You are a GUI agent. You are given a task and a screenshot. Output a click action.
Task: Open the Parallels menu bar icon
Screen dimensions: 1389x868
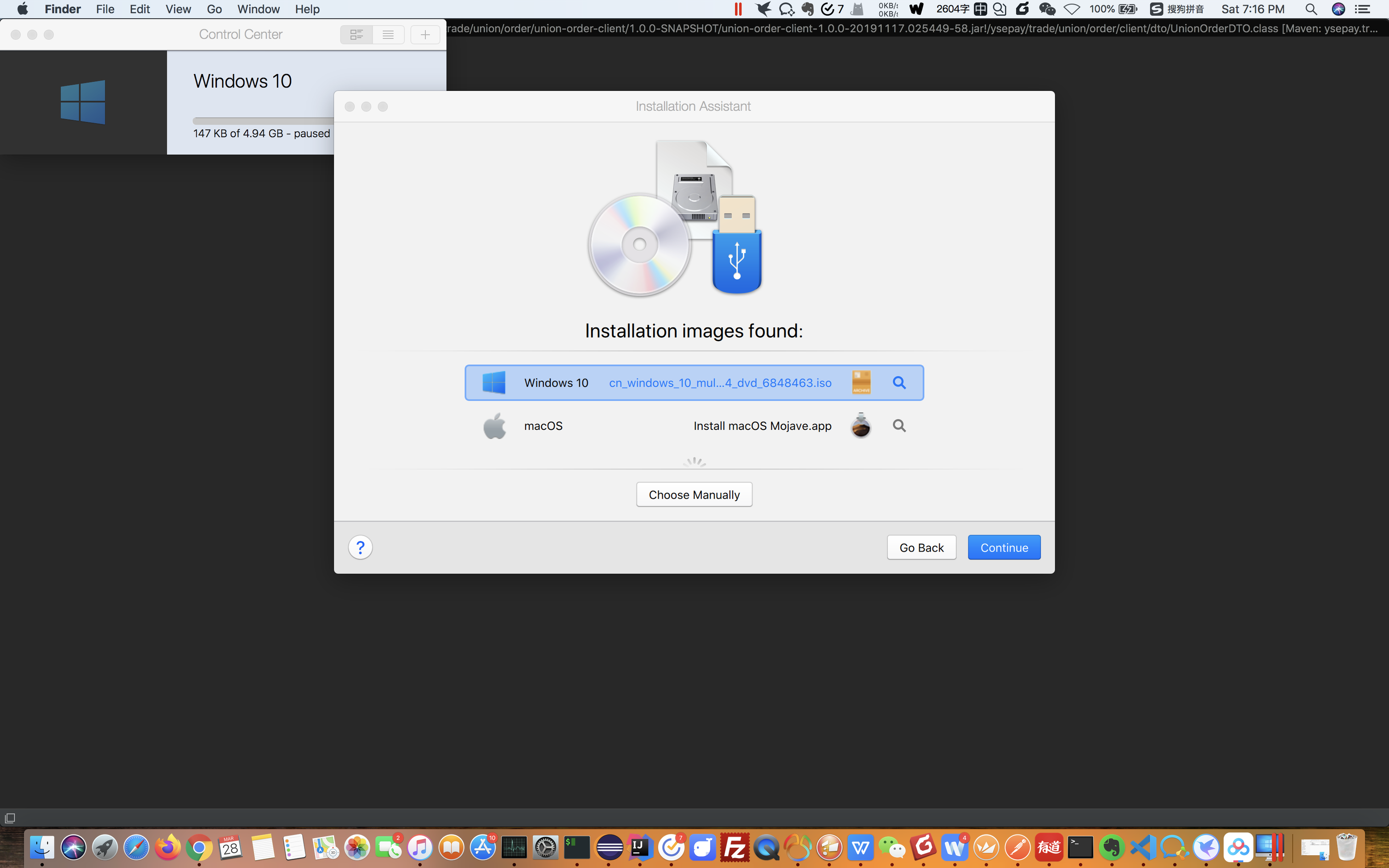(x=738, y=9)
